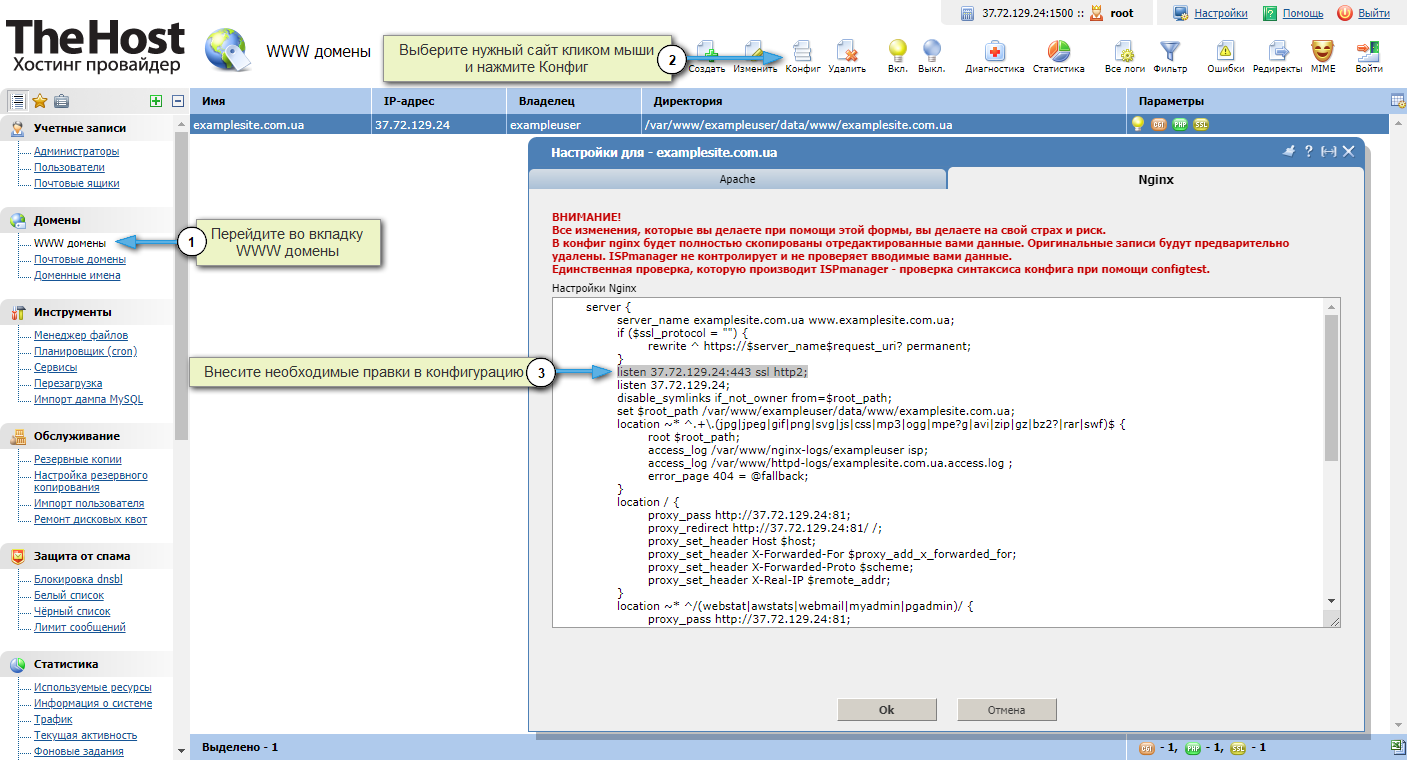Open MIME types toolbar icon

point(1322,56)
